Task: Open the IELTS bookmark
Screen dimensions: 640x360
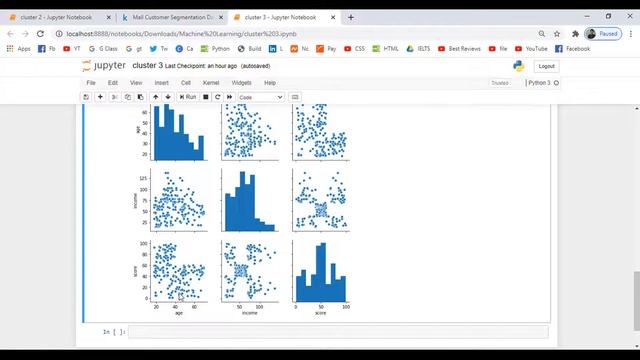Action: 418,49
